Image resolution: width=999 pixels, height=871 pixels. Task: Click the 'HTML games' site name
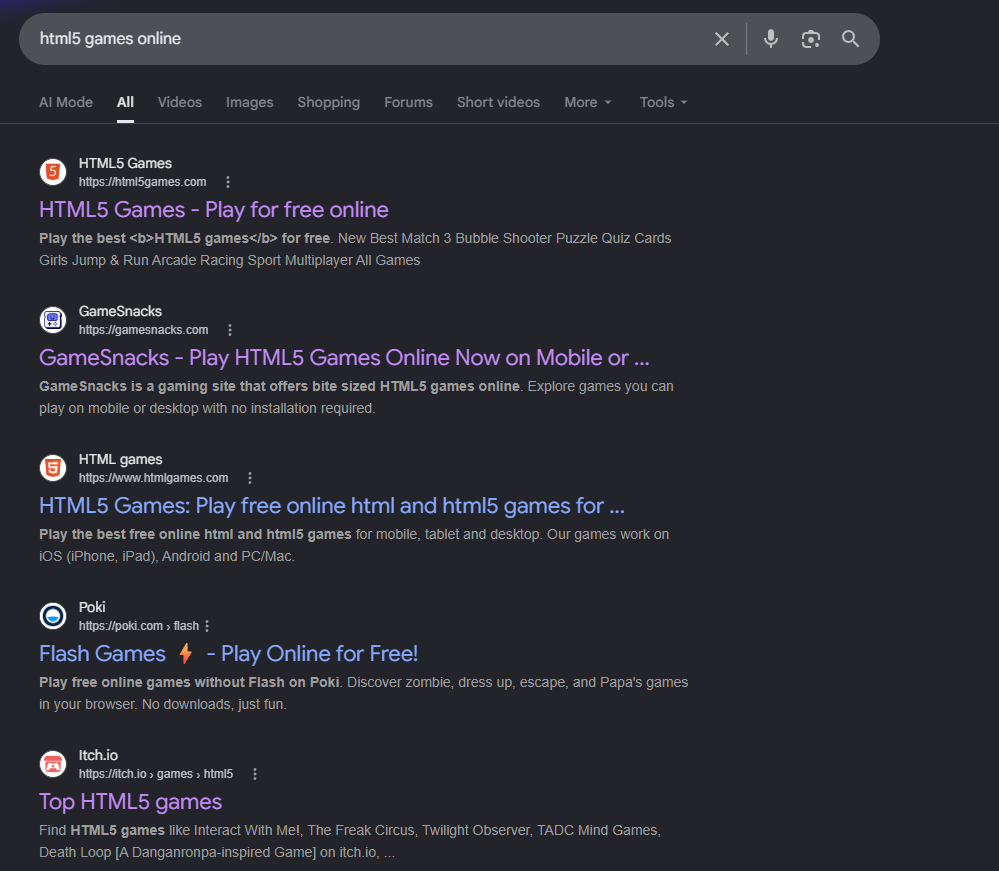pos(120,459)
